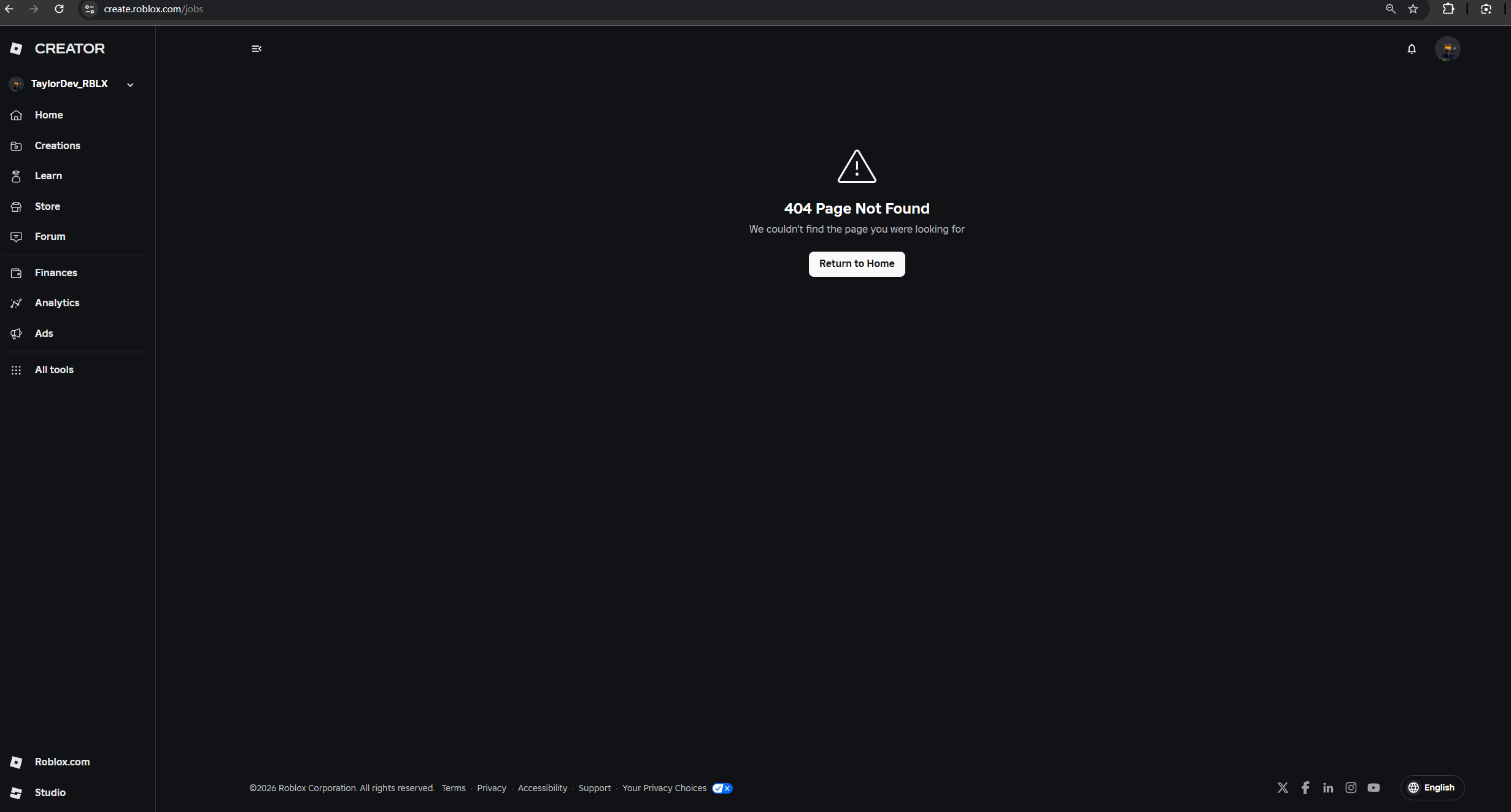Visit Roblox's Instagram via footer icon
Image resolution: width=1511 pixels, height=812 pixels.
tap(1351, 787)
